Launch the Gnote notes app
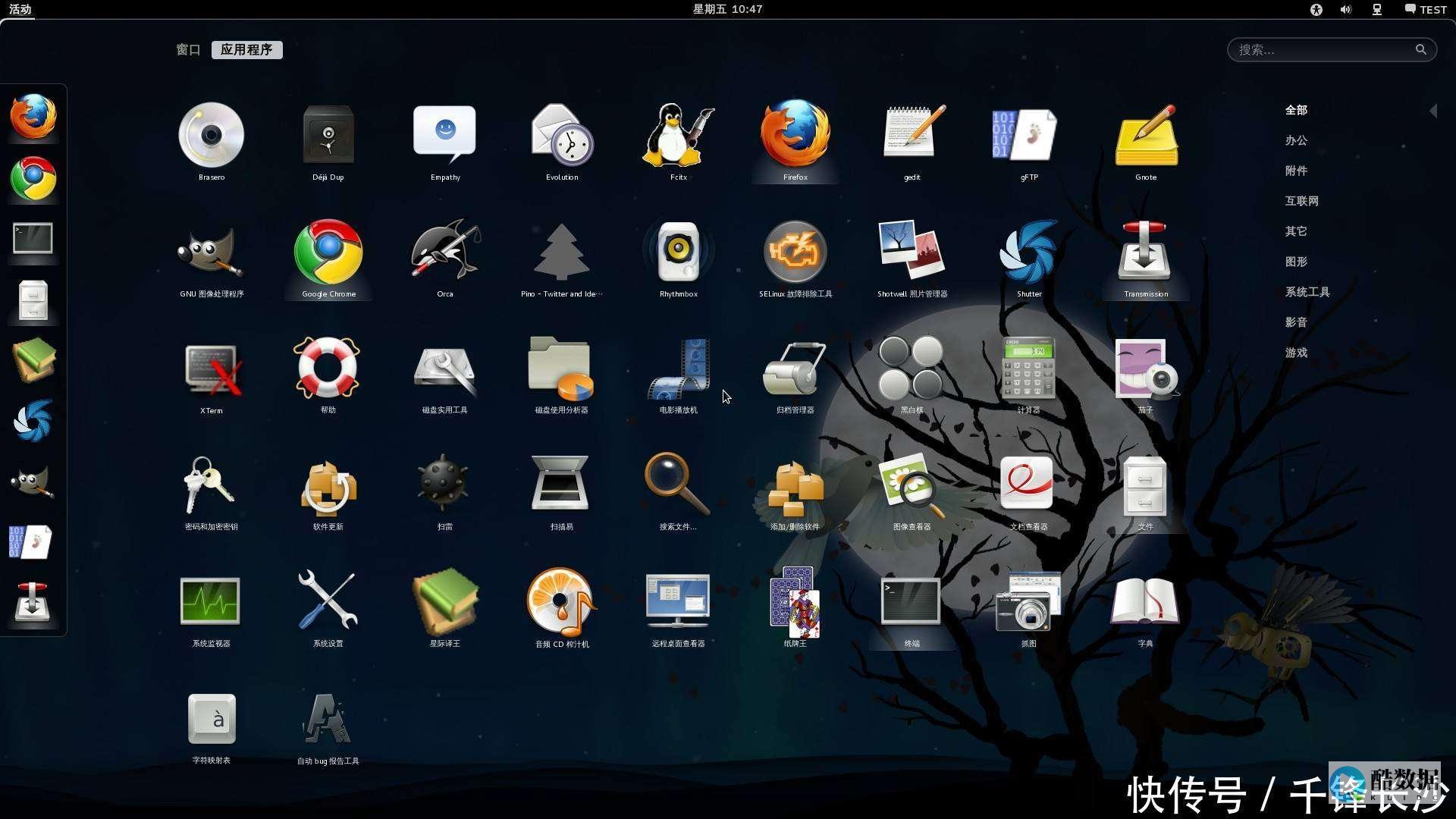The width and height of the screenshot is (1456, 819). click(1146, 142)
